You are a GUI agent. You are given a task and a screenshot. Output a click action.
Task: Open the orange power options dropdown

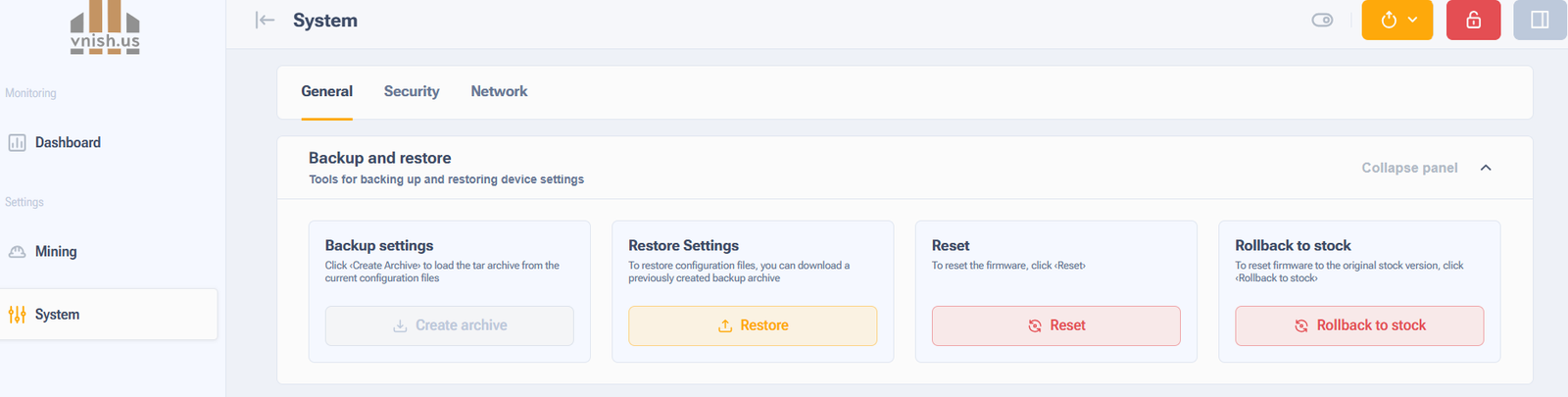coord(1397,20)
